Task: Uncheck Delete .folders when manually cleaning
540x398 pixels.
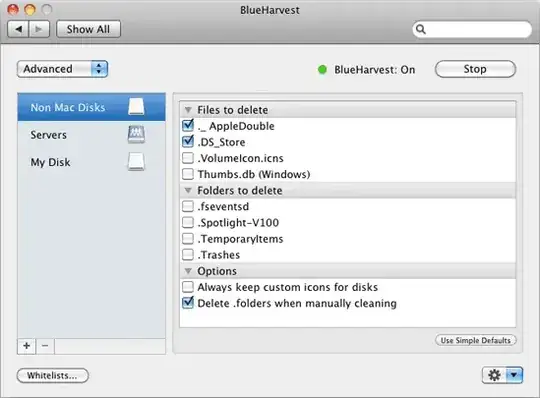Action: [x=188, y=302]
